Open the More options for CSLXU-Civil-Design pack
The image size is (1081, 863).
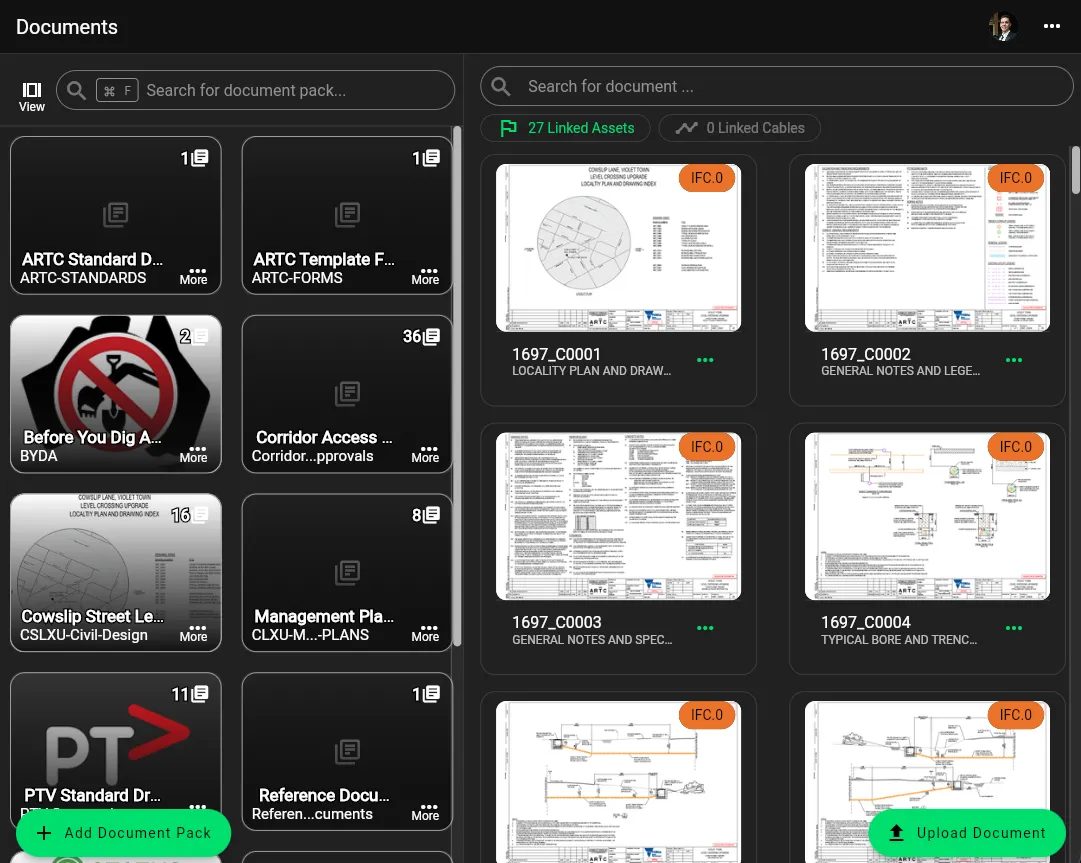(x=193, y=629)
